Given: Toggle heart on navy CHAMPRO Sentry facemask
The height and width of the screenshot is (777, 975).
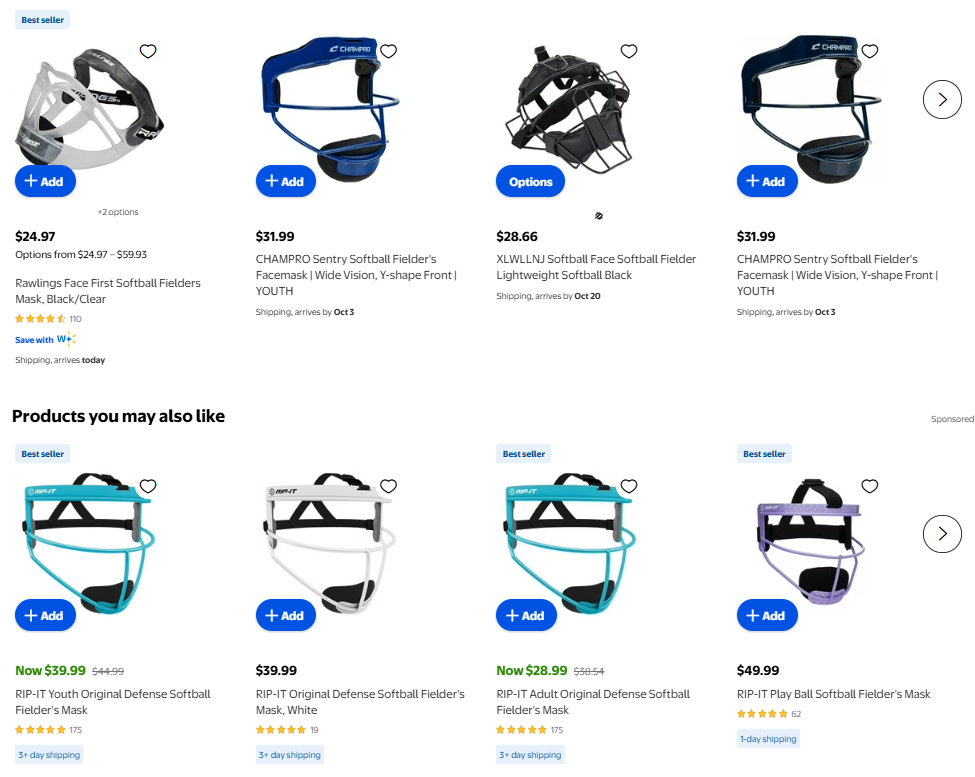Looking at the screenshot, I should pyautogui.click(x=870, y=51).
